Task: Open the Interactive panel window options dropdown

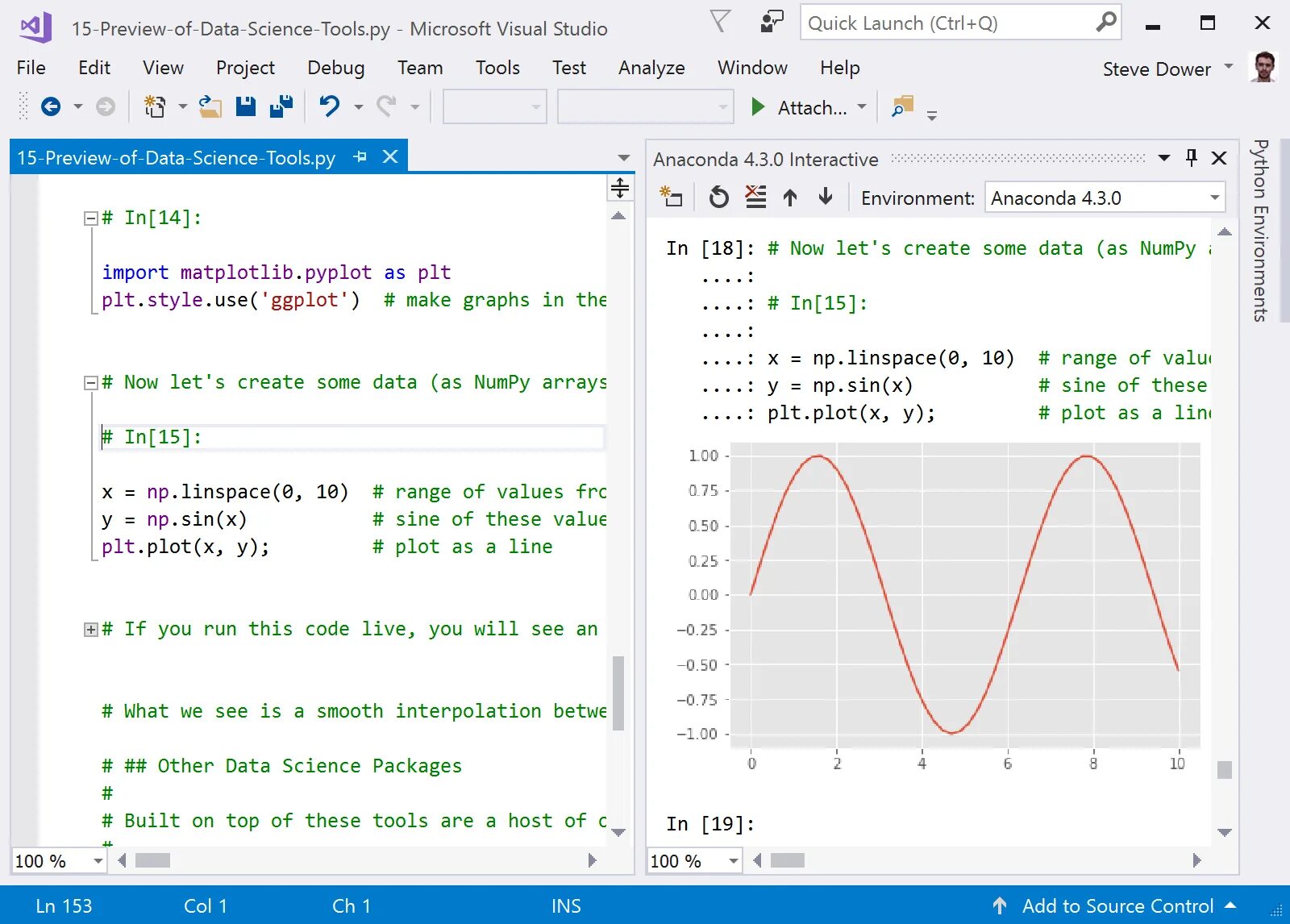Action: point(1164,158)
